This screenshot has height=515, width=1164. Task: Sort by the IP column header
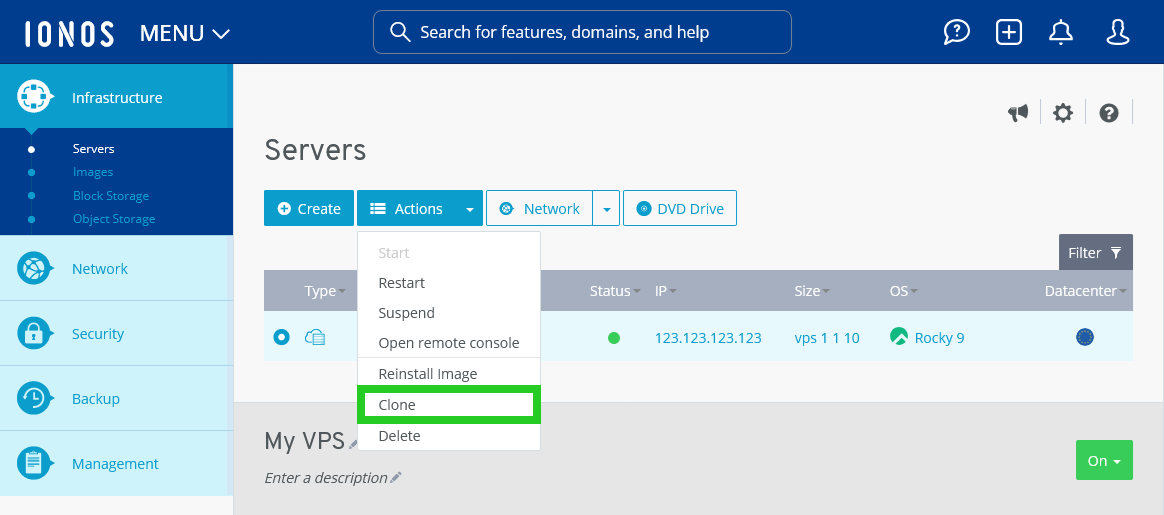click(x=665, y=291)
